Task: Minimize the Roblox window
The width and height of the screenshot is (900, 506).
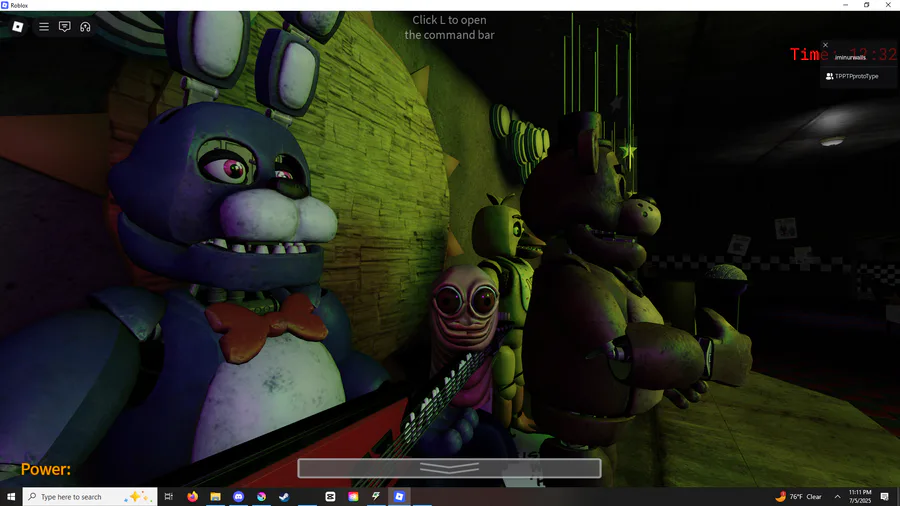Action: 845,5
